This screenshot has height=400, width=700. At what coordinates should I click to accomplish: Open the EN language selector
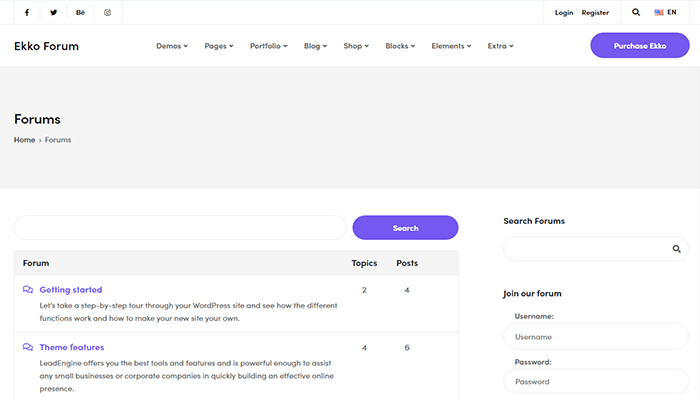point(666,13)
